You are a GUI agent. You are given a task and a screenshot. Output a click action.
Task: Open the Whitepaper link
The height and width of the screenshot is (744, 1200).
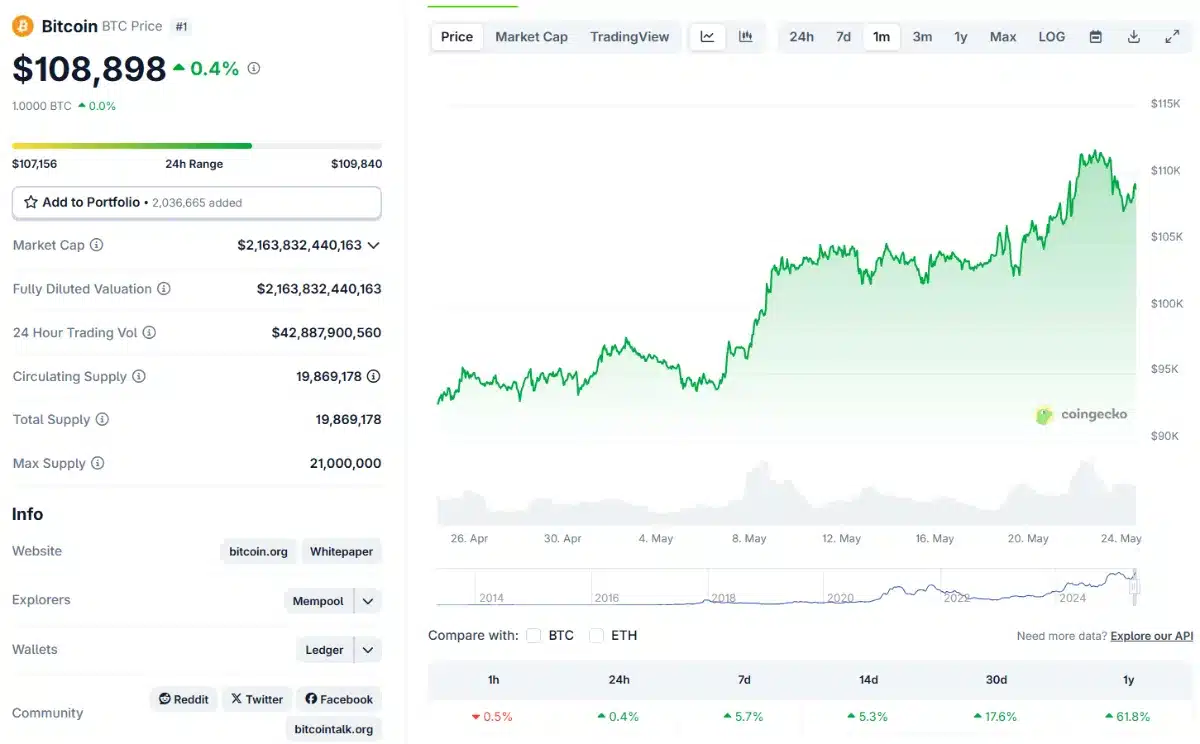(x=341, y=552)
